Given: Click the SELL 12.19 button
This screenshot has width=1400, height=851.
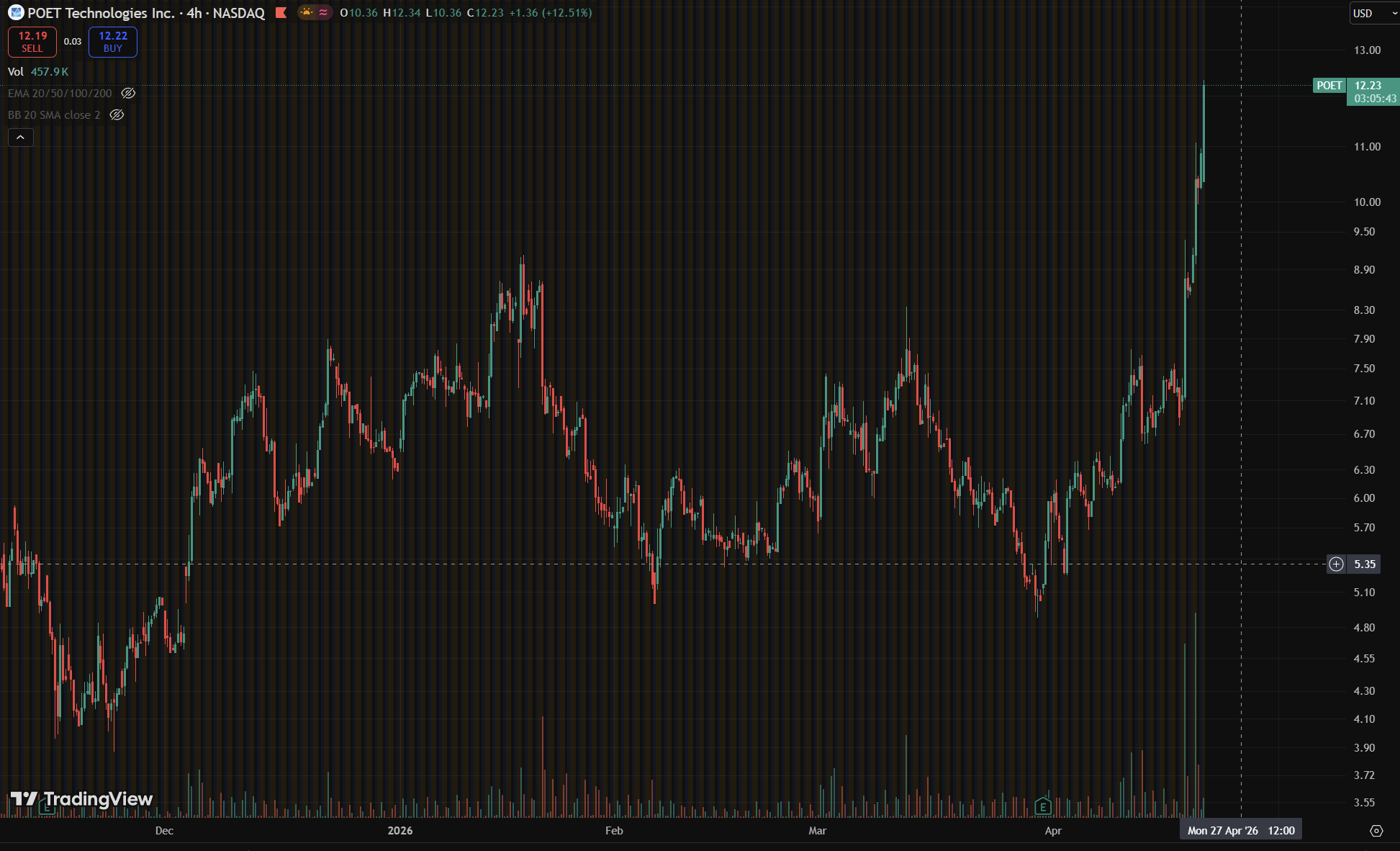Looking at the screenshot, I should click(32, 42).
